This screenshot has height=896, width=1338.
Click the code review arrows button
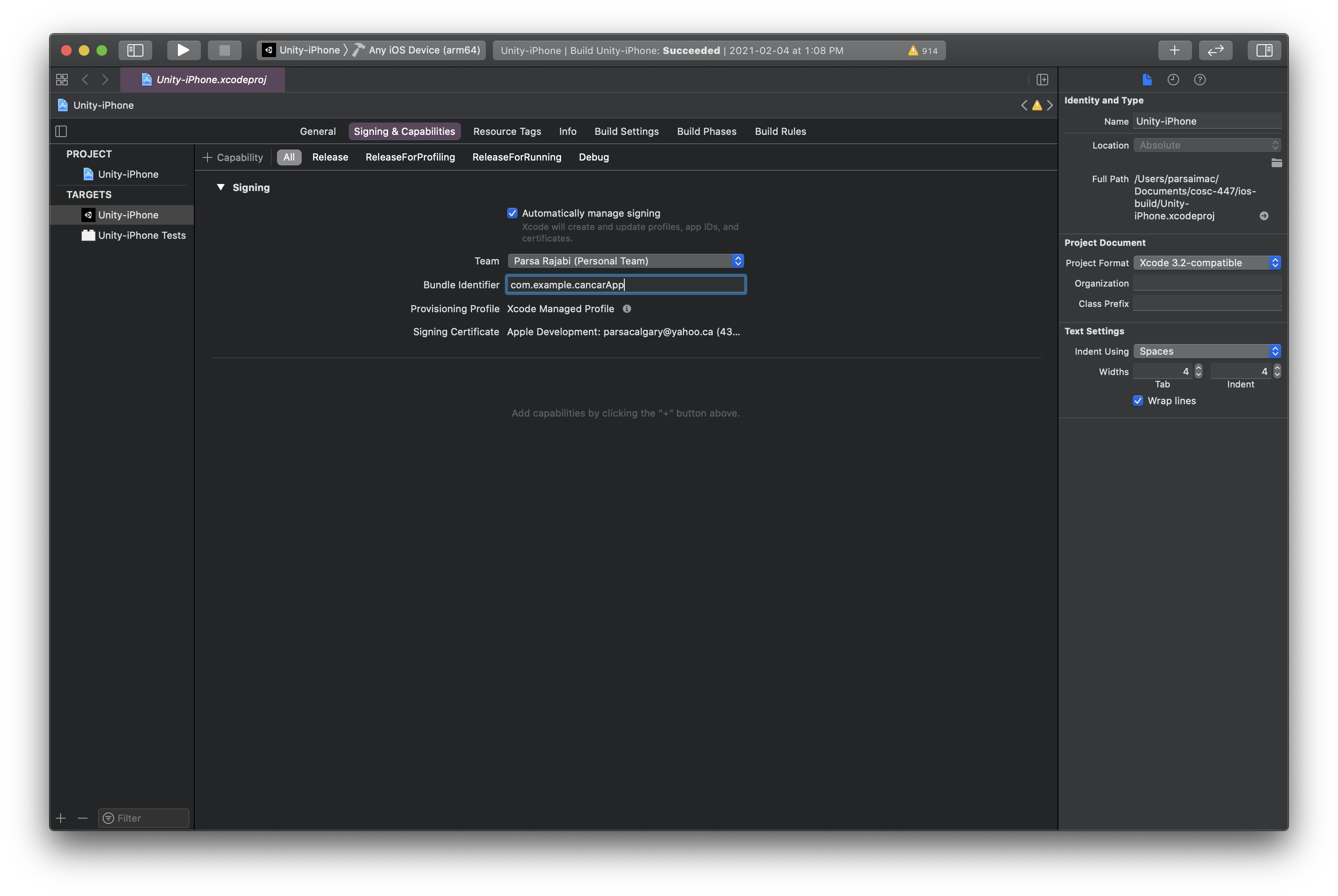coord(1215,50)
